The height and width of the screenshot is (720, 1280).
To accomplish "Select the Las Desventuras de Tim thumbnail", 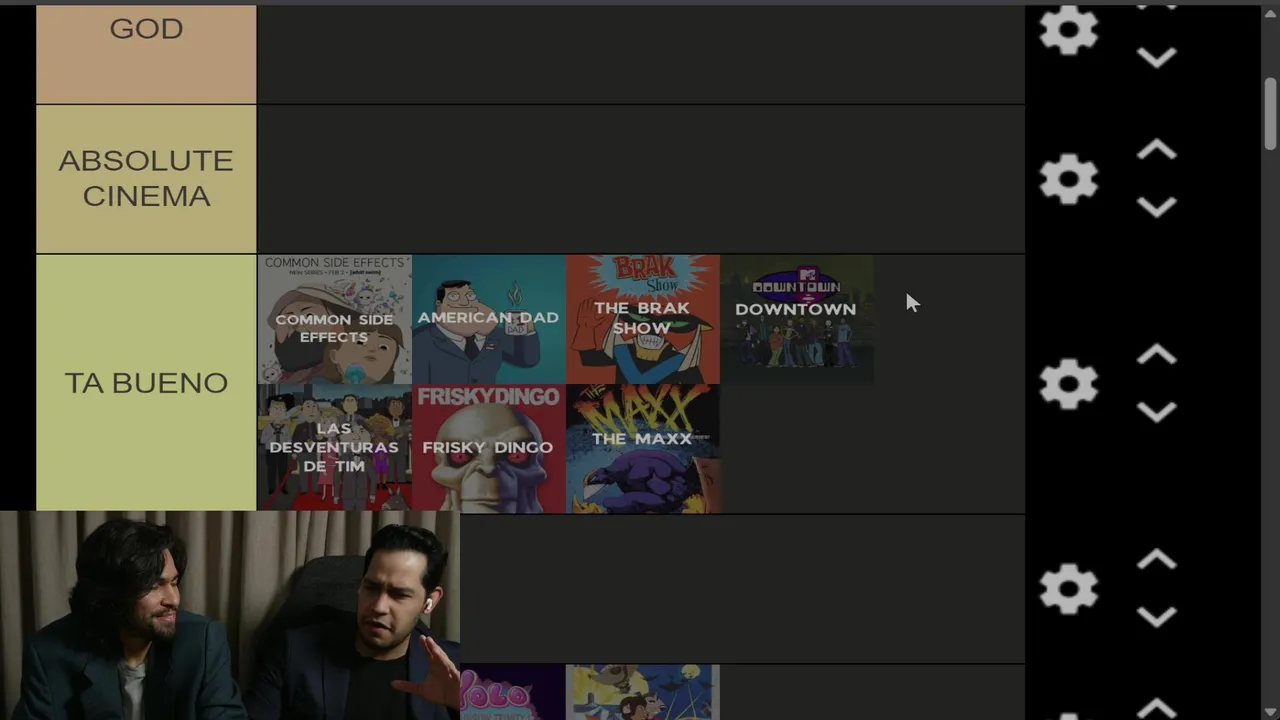I will (334, 448).
